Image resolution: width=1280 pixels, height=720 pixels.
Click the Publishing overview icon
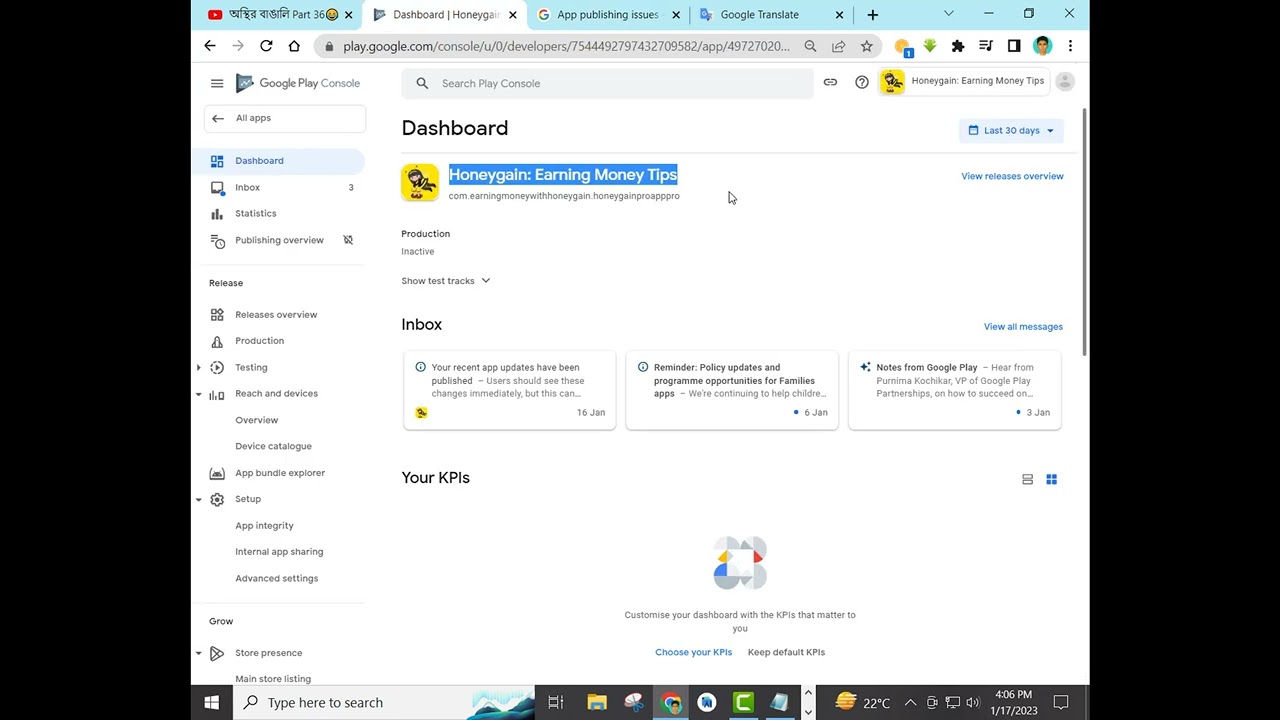click(x=217, y=240)
